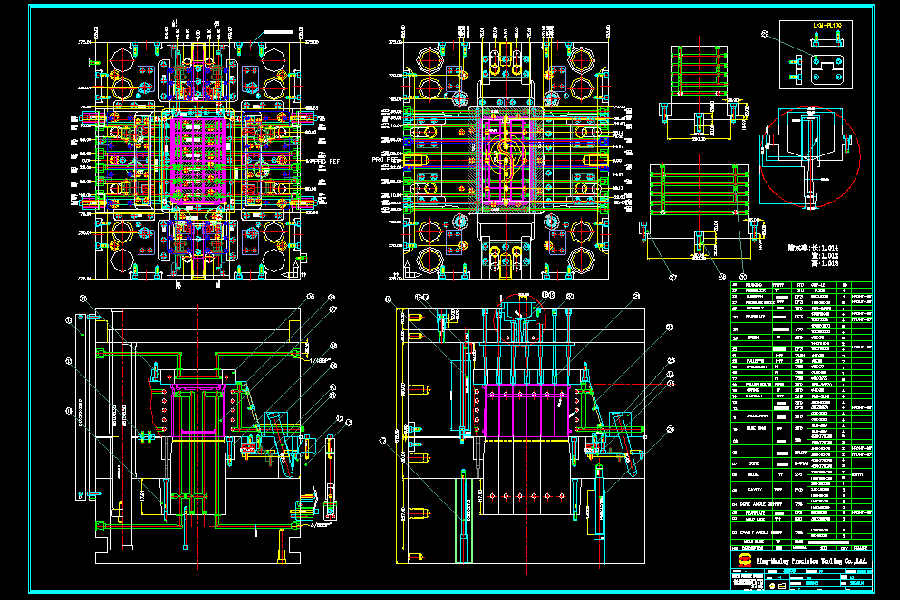Click balloon callout at top of LKM-PL100 box
Image resolution: width=900 pixels, height=600 pixels.
click(767, 34)
